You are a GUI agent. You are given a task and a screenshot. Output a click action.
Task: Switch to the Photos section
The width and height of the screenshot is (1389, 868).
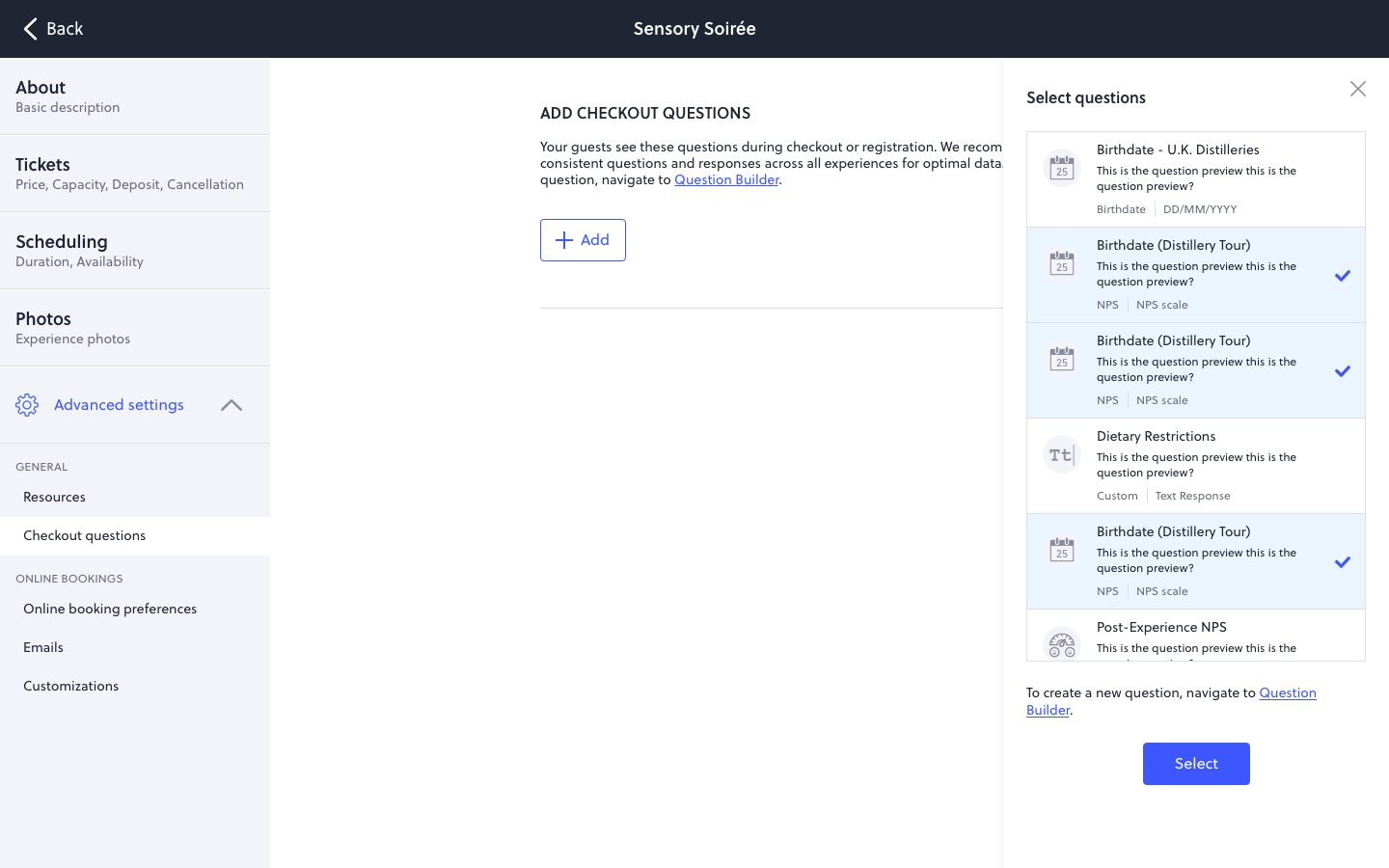coord(135,326)
